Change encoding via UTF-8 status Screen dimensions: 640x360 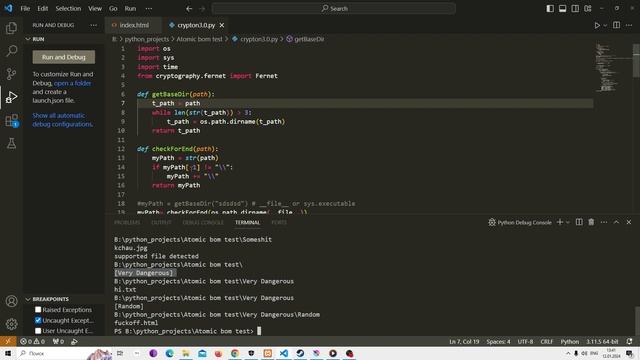(525, 341)
